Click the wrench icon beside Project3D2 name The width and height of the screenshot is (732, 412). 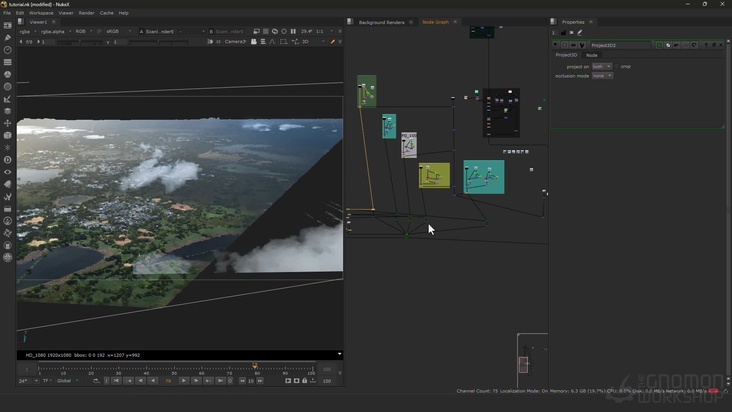coord(582,45)
